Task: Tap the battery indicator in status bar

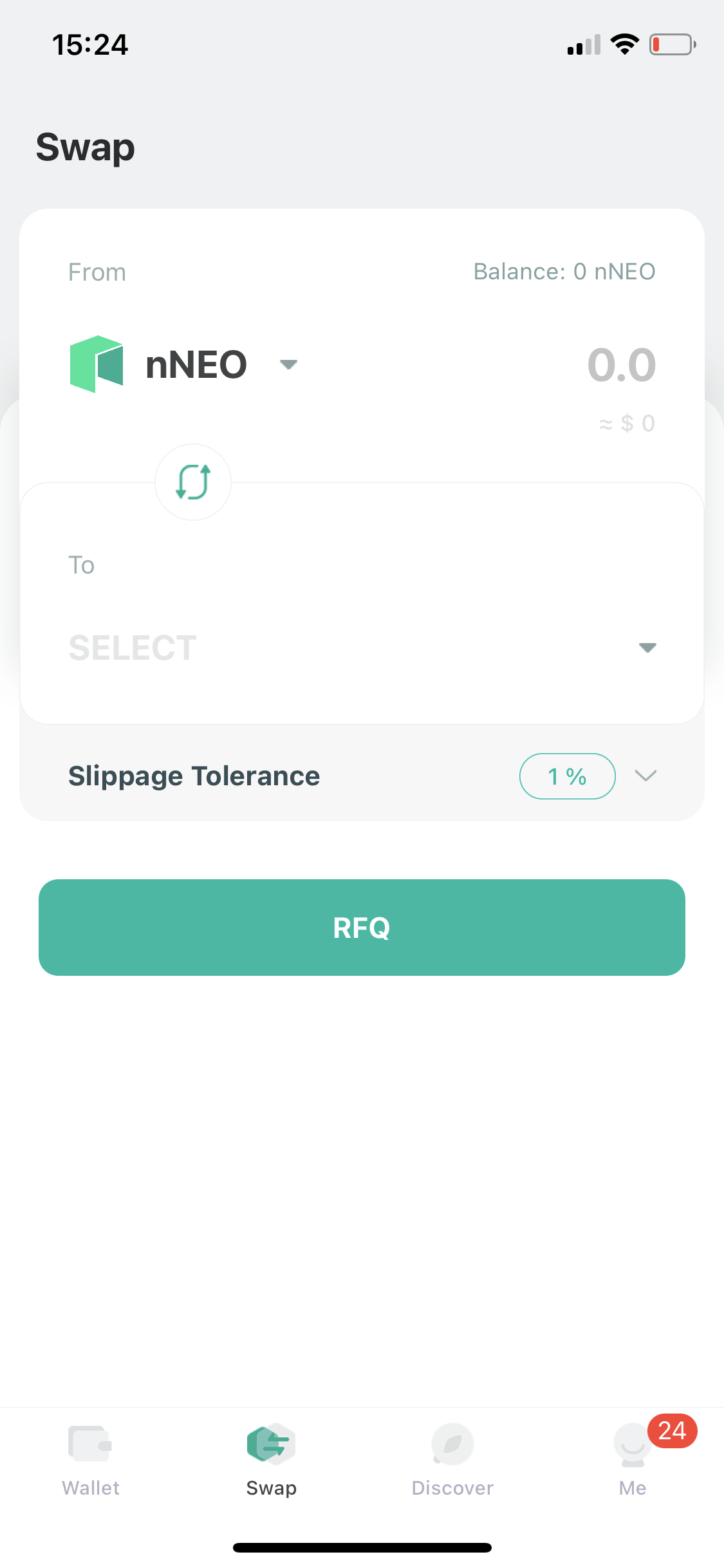Action: pyautogui.click(x=672, y=44)
